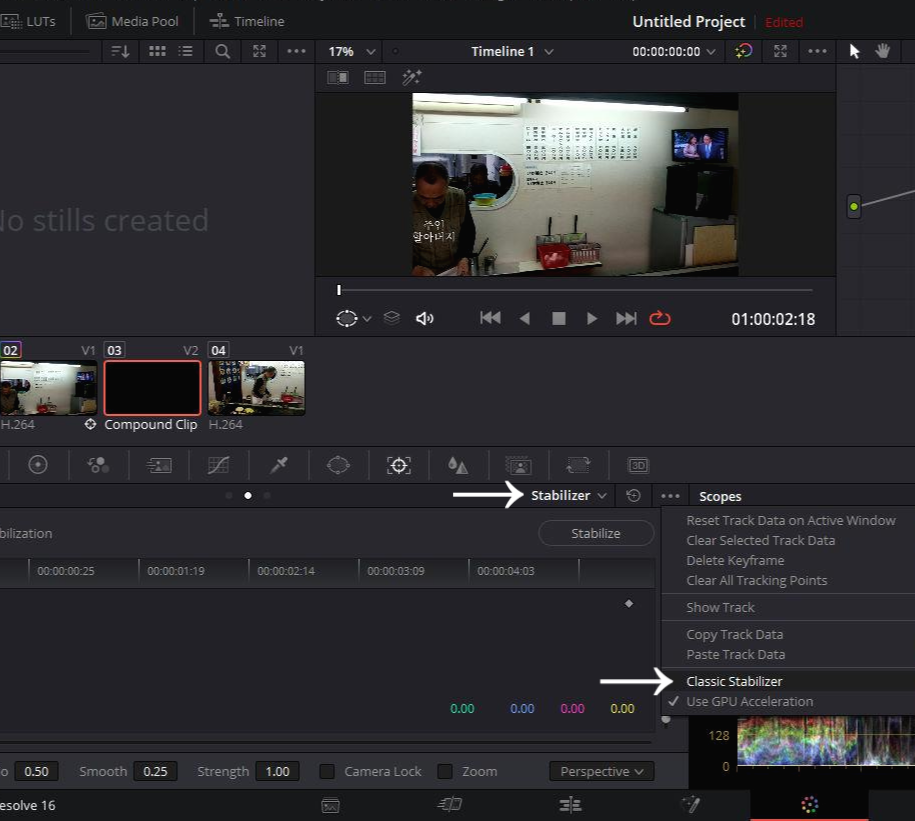Open the Media Pool tab
Viewport: 915px width, 821px height.
(x=132, y=22)
